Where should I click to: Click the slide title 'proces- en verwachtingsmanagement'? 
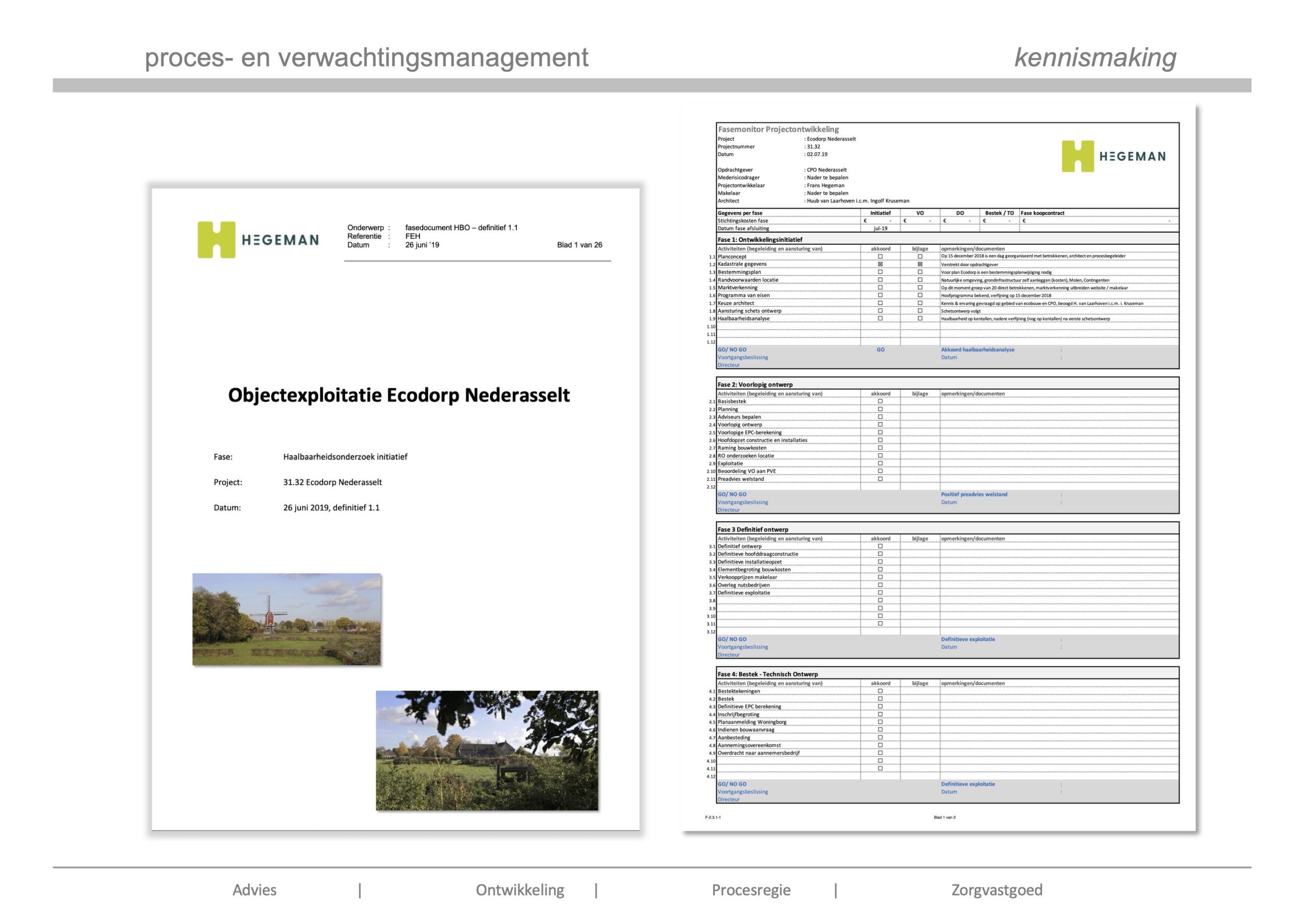click(367, 58)
